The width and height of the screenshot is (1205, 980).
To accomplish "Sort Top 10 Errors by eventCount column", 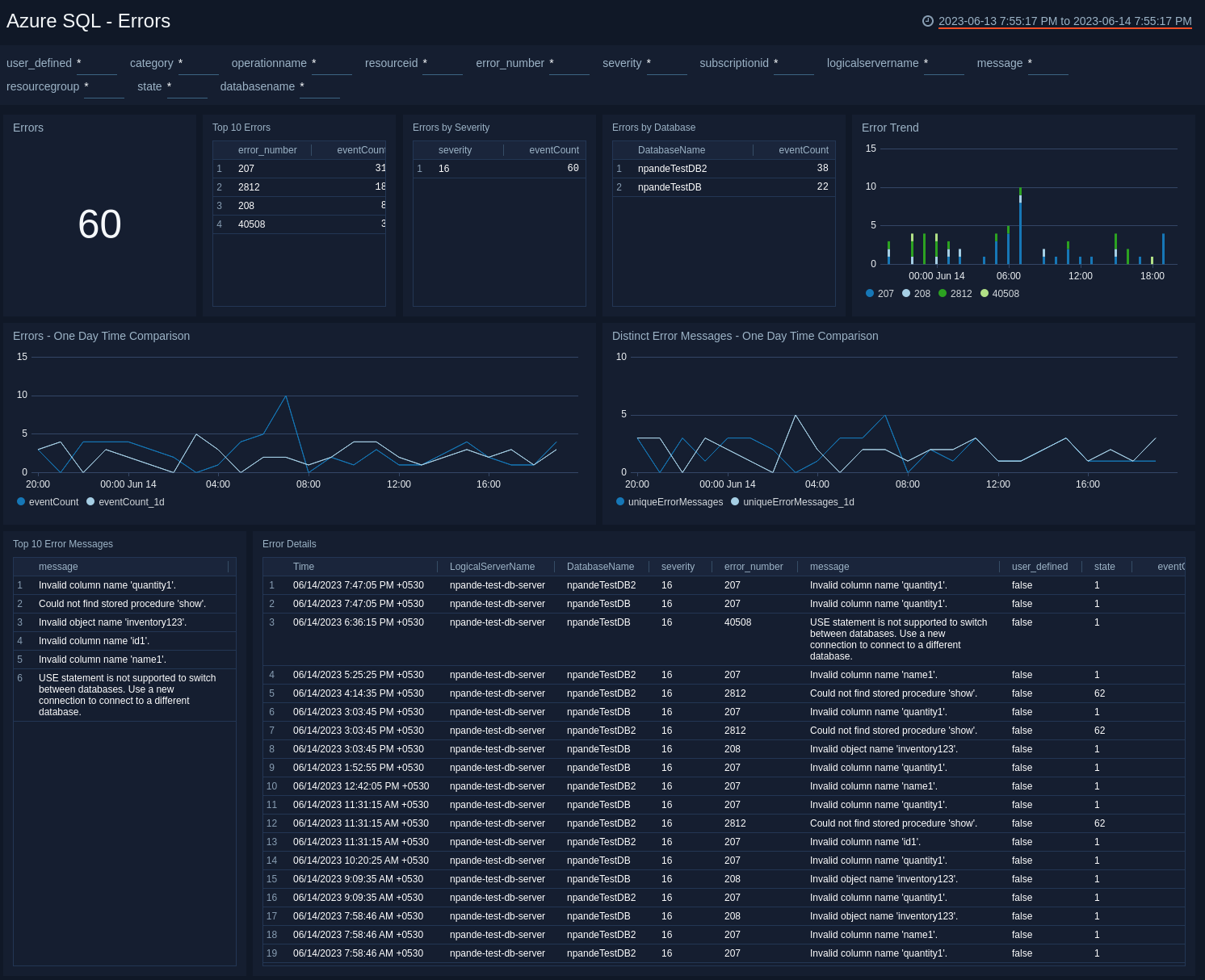I will [361, 150].
